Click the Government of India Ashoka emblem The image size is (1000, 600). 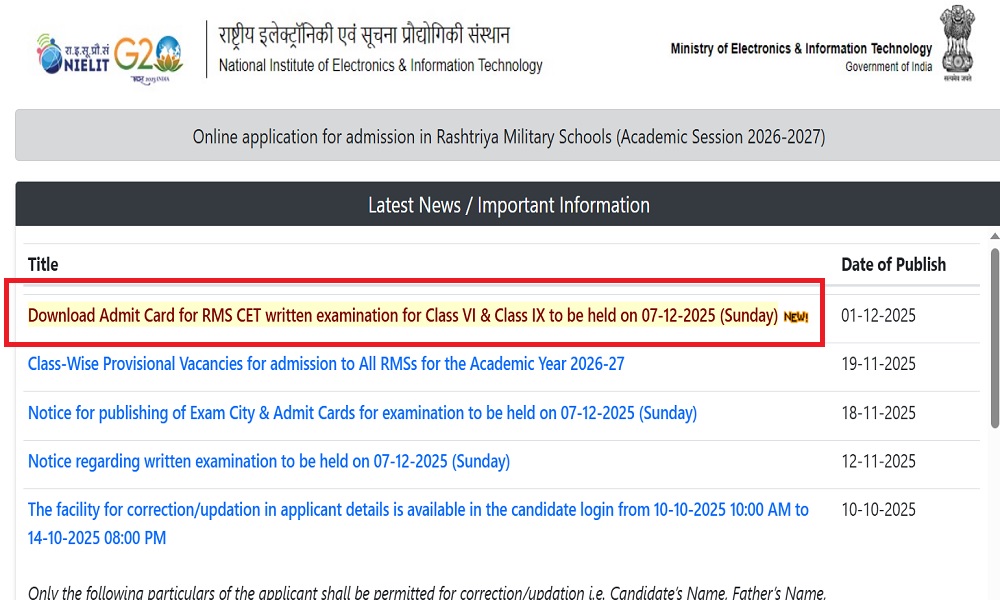pos(957,43)
